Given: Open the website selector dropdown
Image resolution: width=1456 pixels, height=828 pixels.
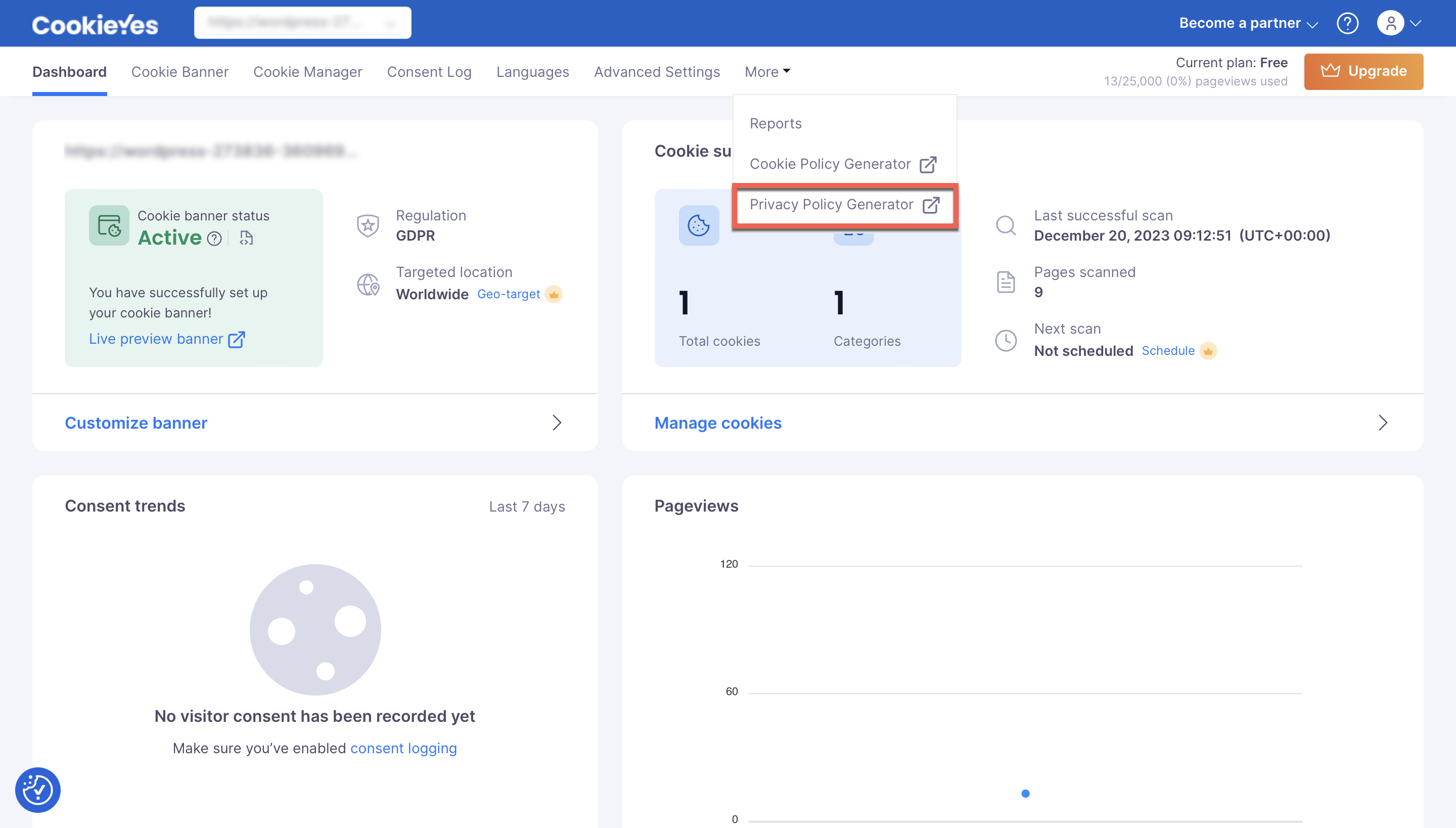Looking at the screenshot, I should [302, 23].
